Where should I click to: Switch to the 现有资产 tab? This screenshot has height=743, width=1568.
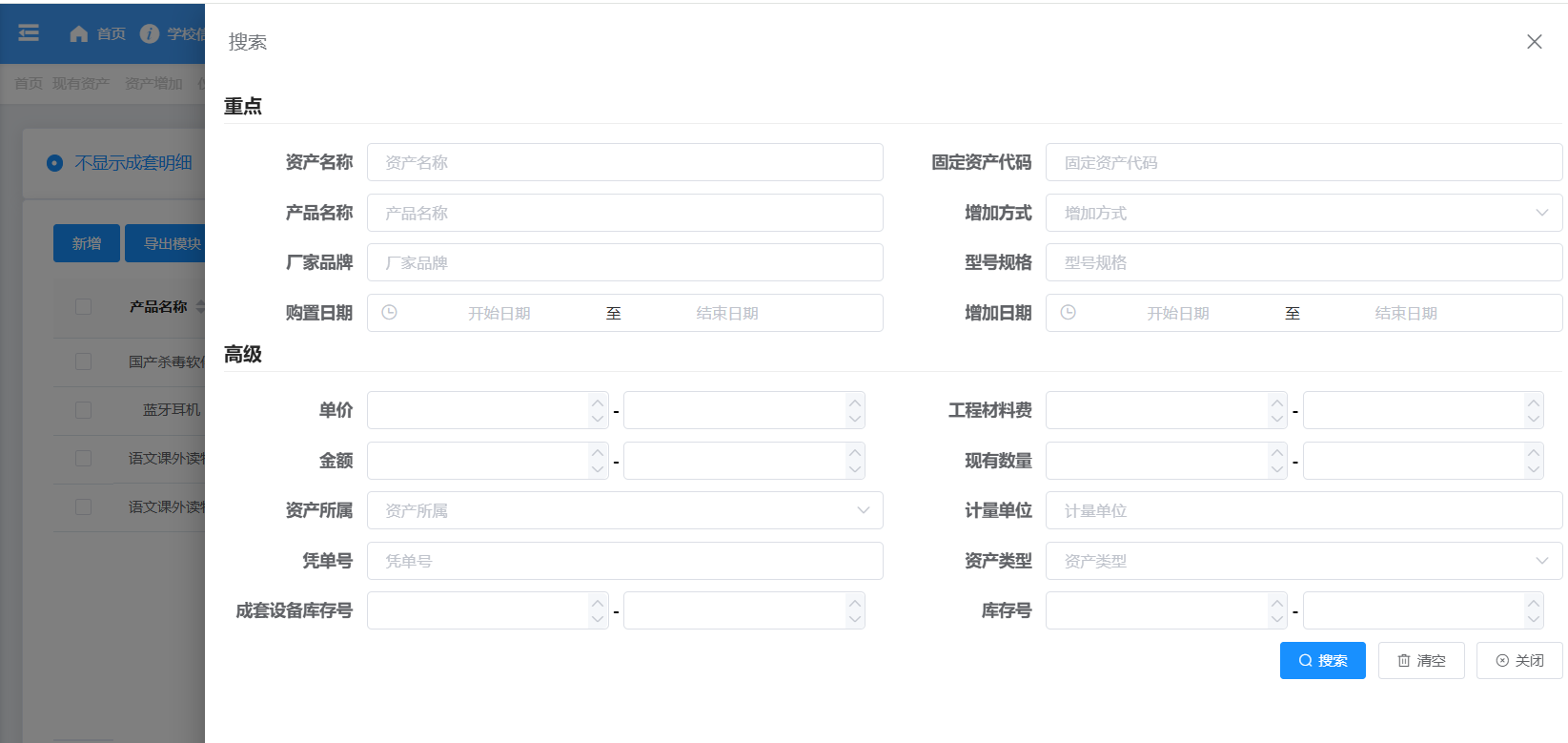(x=81, y=84)
